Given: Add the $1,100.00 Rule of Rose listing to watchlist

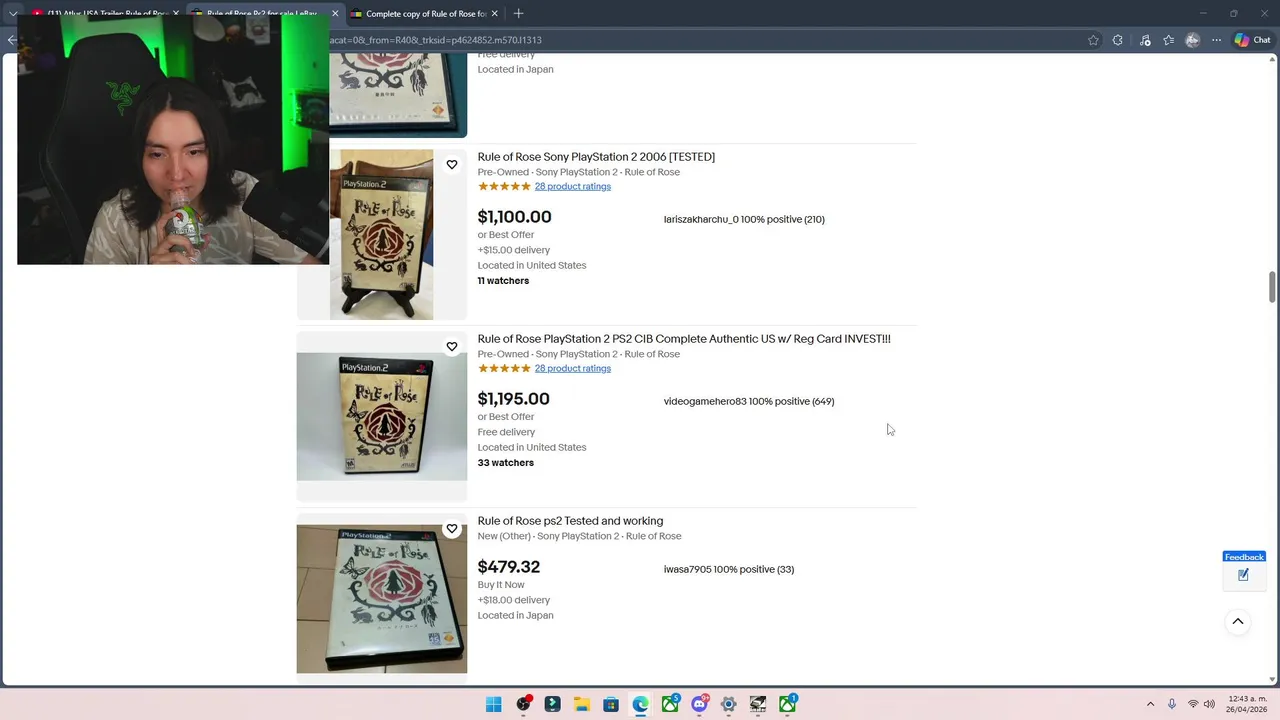Looking at the screenshot, I should tap(452, 164).
